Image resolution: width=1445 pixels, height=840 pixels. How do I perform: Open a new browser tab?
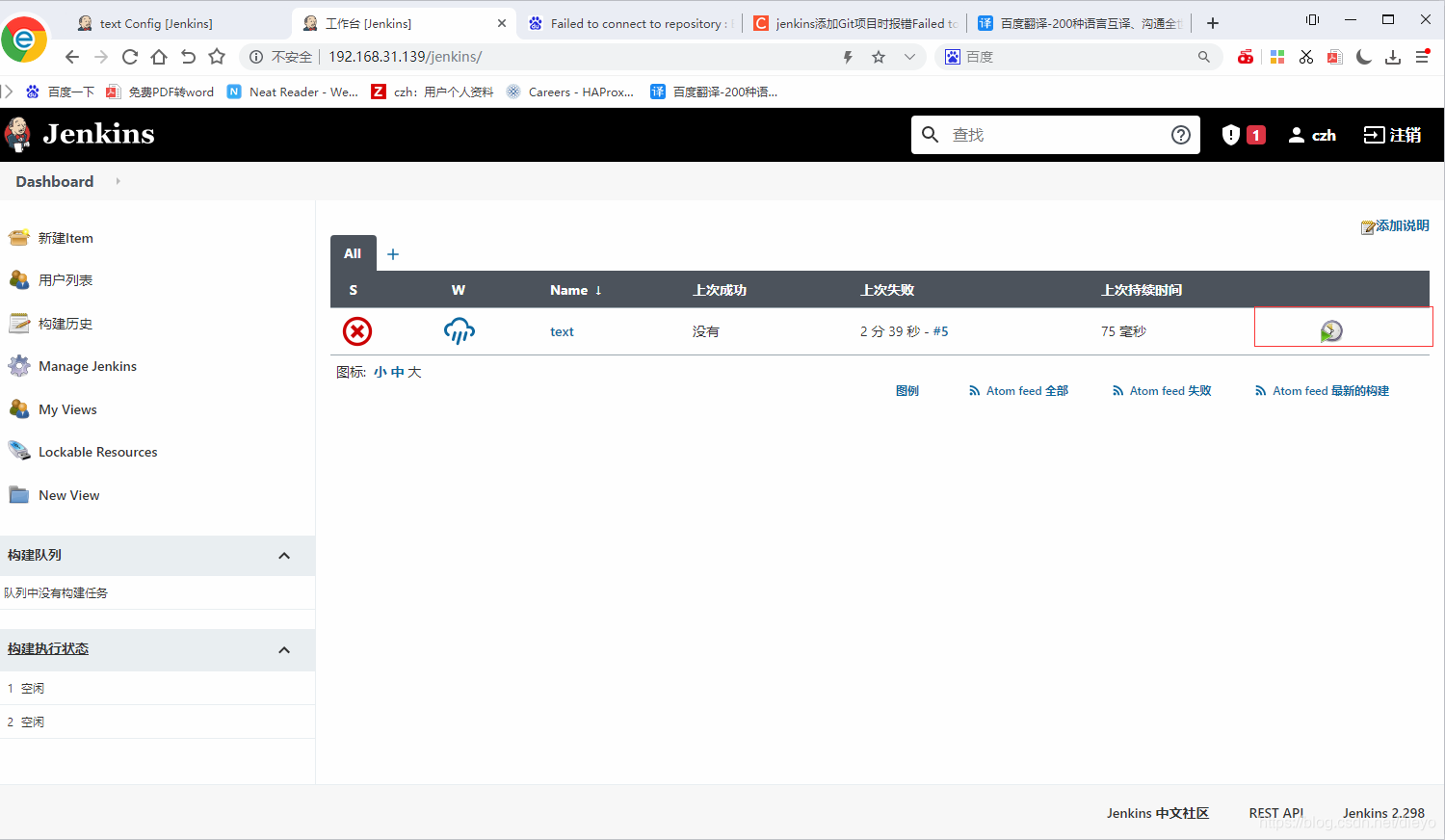point(1213,23)
